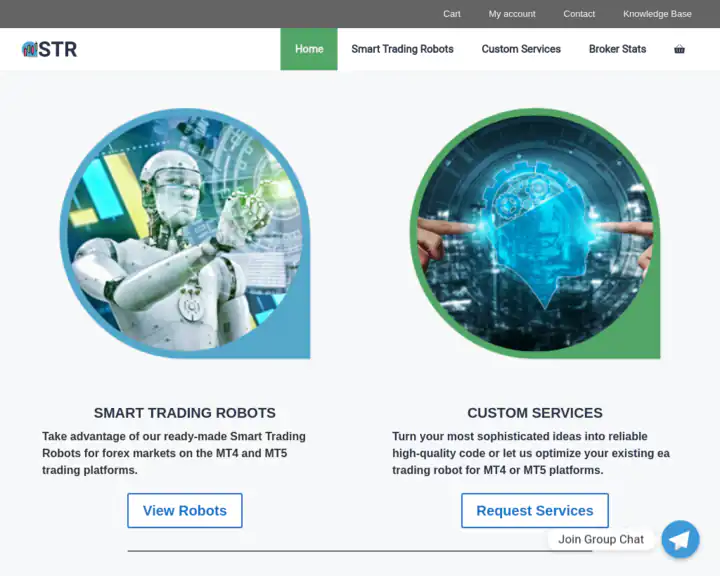
Task: Click the Join Group Chat label
Action: [601, 539]
